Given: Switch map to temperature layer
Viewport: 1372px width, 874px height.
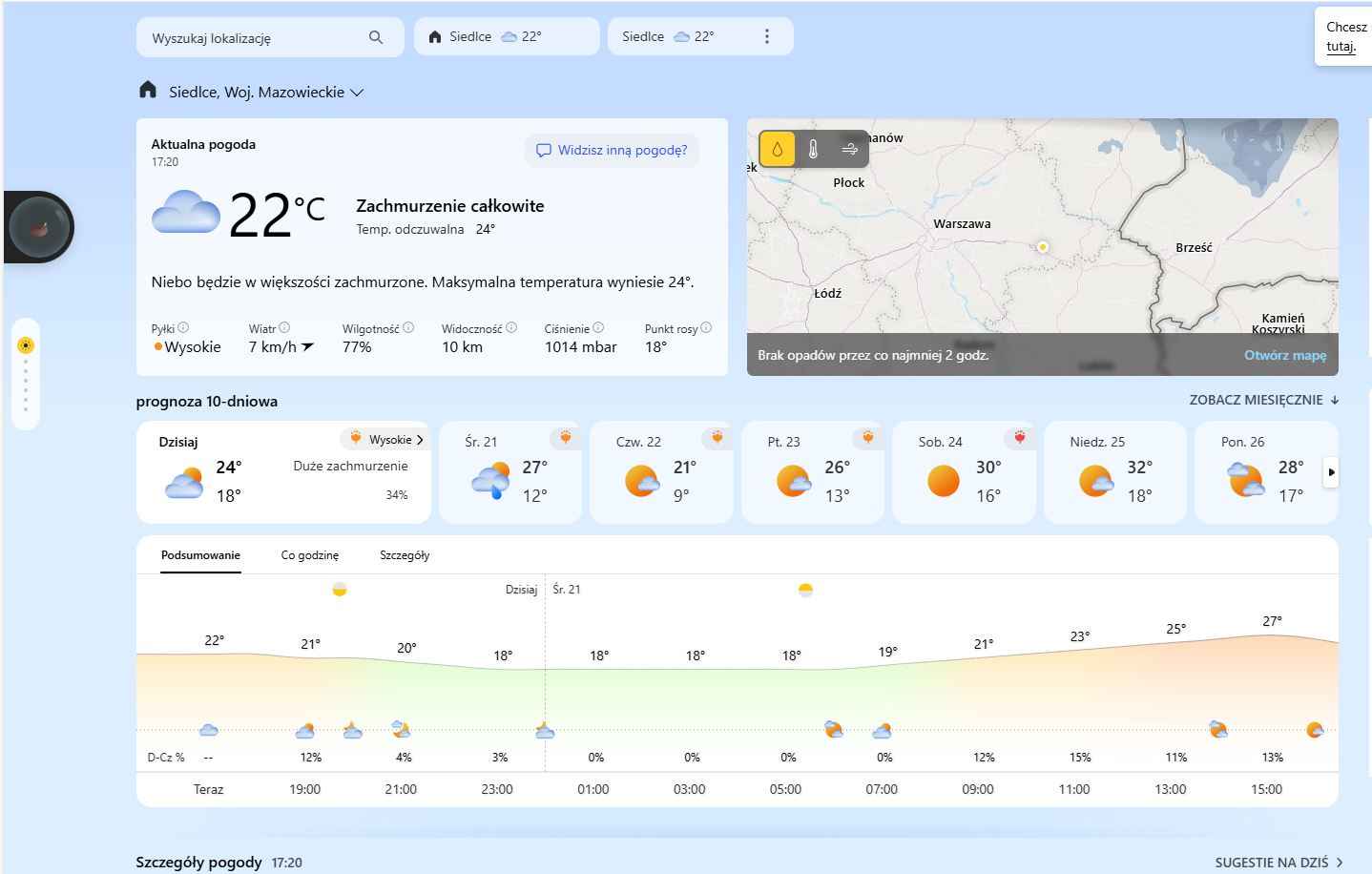Looking at the screenshot, I should 813,149.
